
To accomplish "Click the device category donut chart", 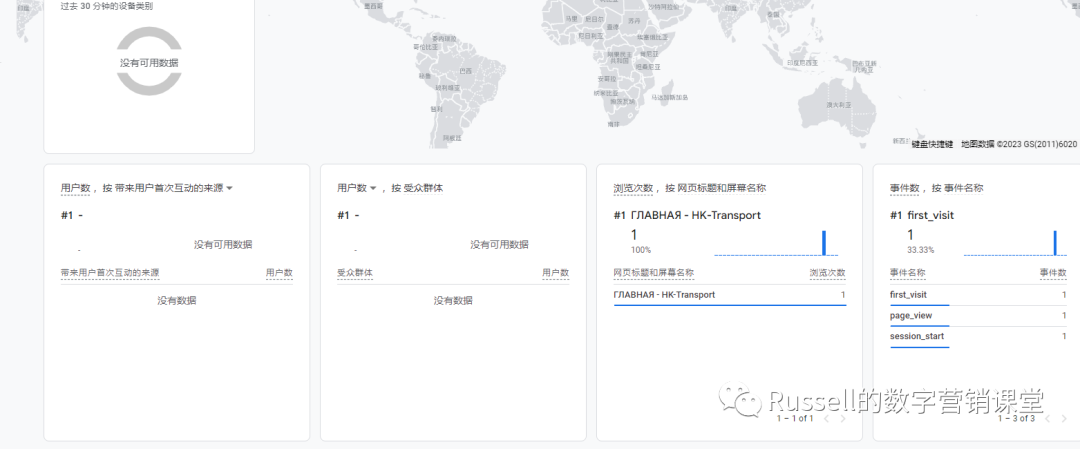I will pos(149,62).
